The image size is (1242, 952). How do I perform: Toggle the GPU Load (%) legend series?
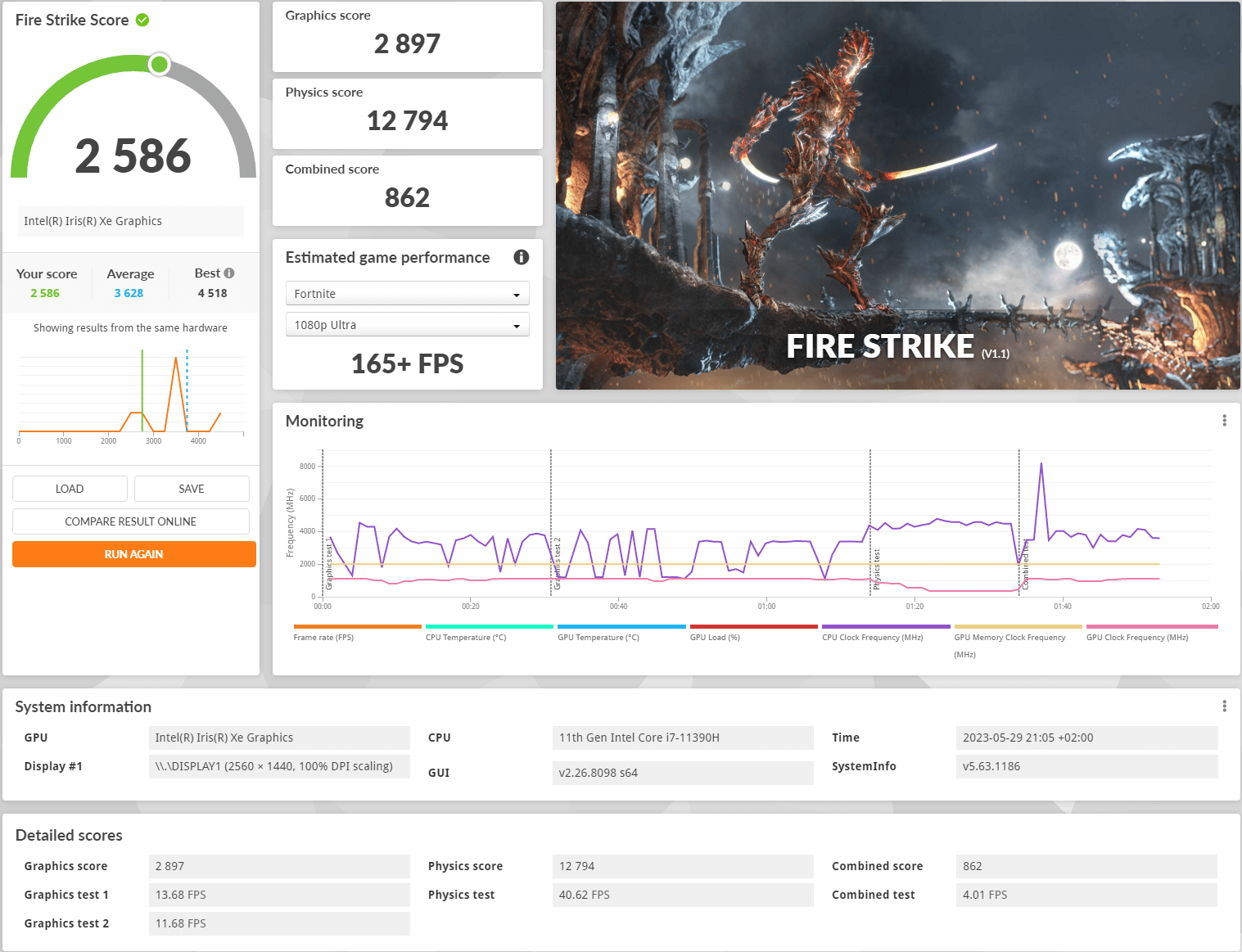tap(715, 637)
